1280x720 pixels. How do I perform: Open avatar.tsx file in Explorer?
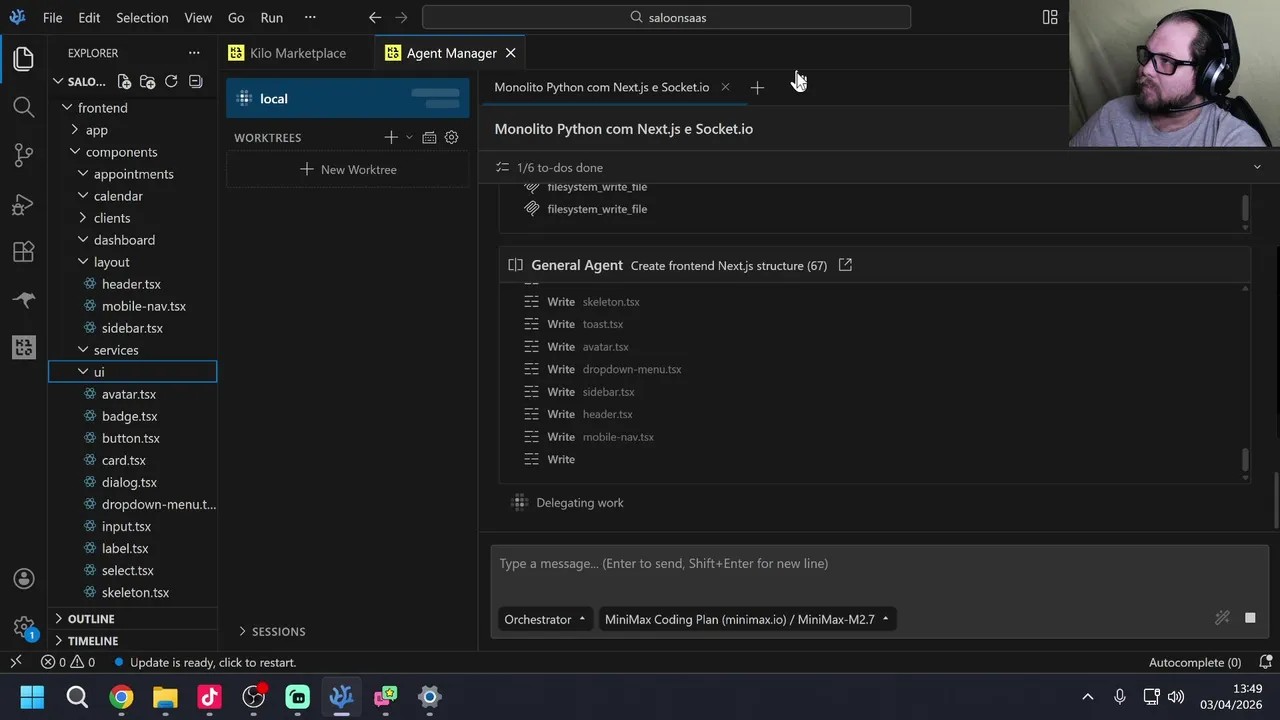[128, 394]
